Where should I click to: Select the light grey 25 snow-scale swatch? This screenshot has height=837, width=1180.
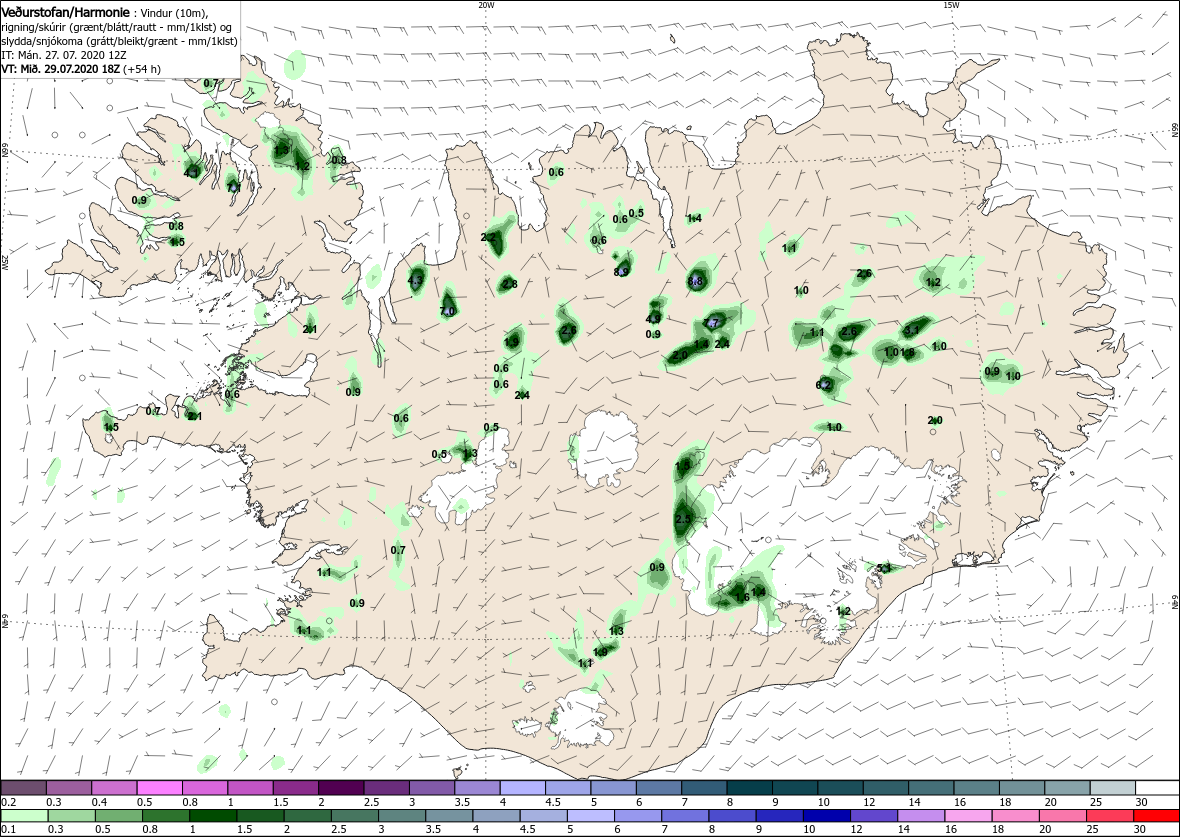(1112, 788)
